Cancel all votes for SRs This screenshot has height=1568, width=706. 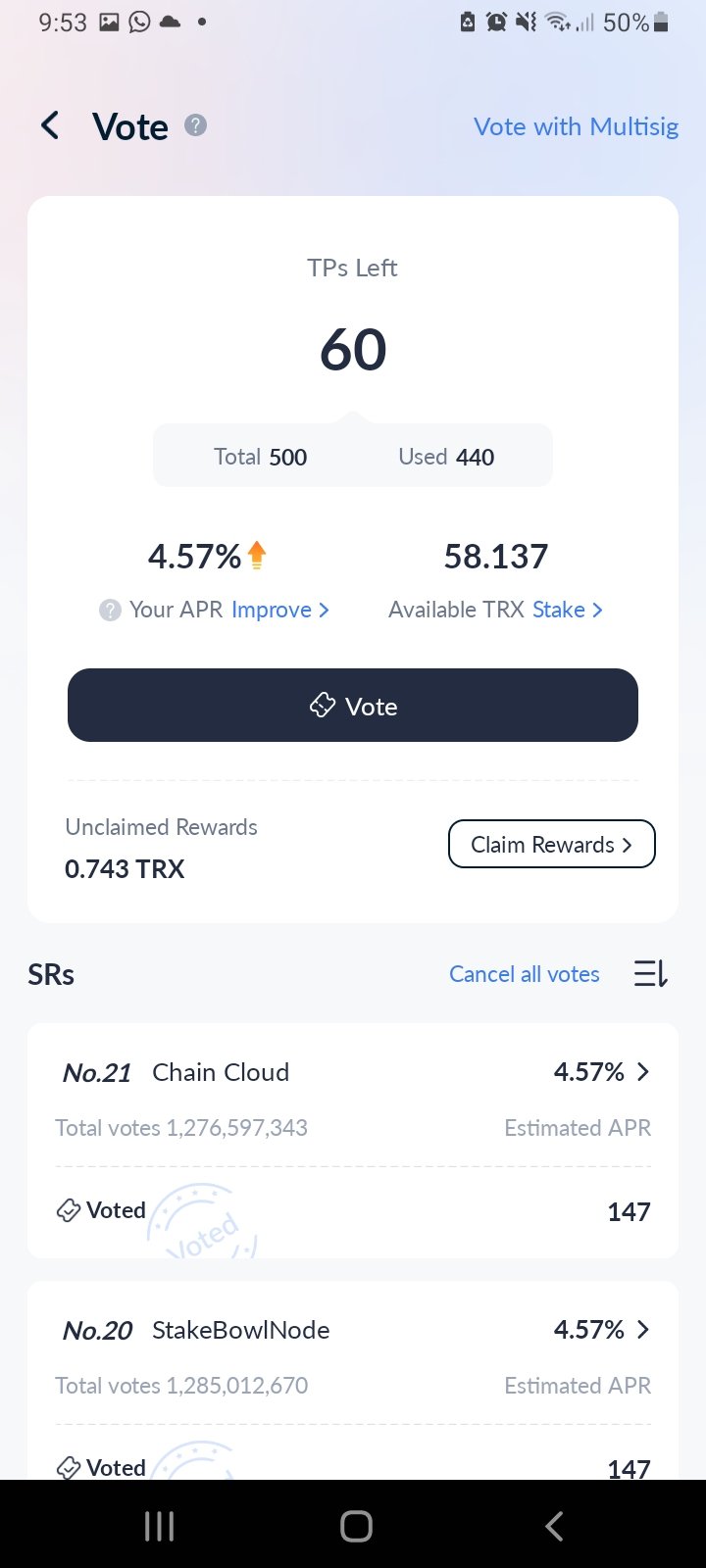pyautogui.click(x=525, y=974)
